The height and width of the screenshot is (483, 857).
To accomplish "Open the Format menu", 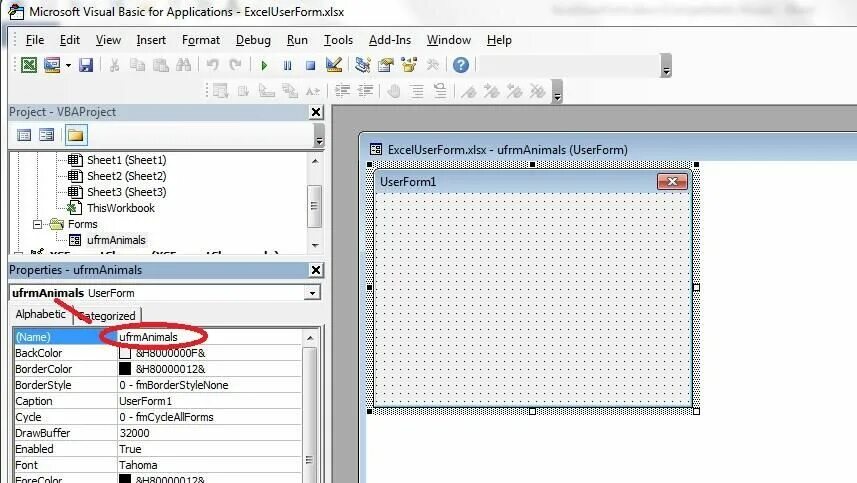I will 201,40.
